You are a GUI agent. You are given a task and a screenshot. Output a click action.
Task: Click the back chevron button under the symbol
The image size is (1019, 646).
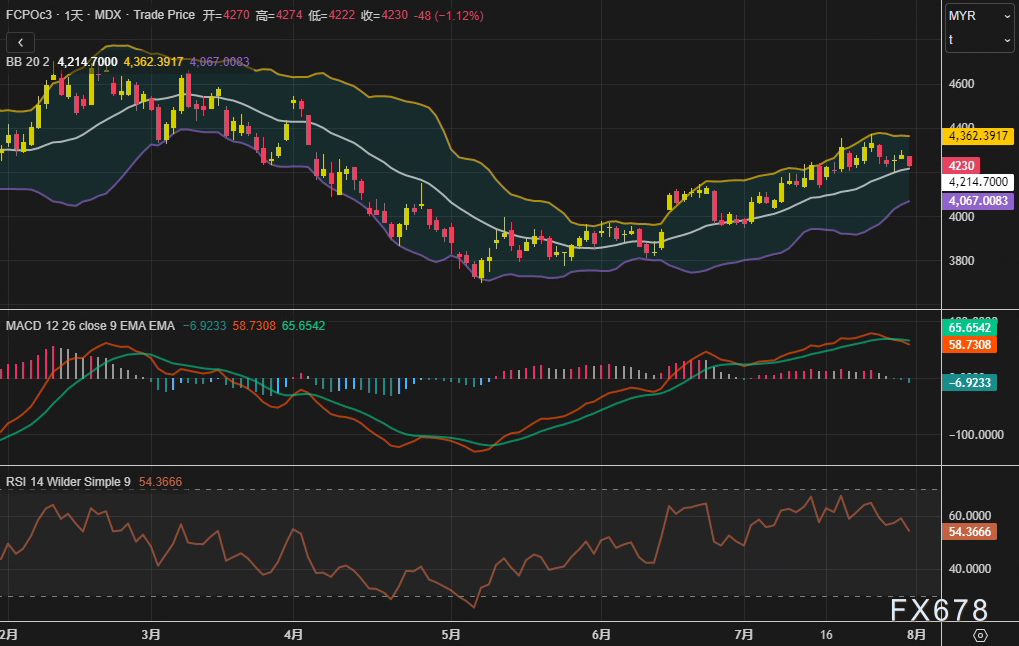pyautogui.click(x=20, y=42)
